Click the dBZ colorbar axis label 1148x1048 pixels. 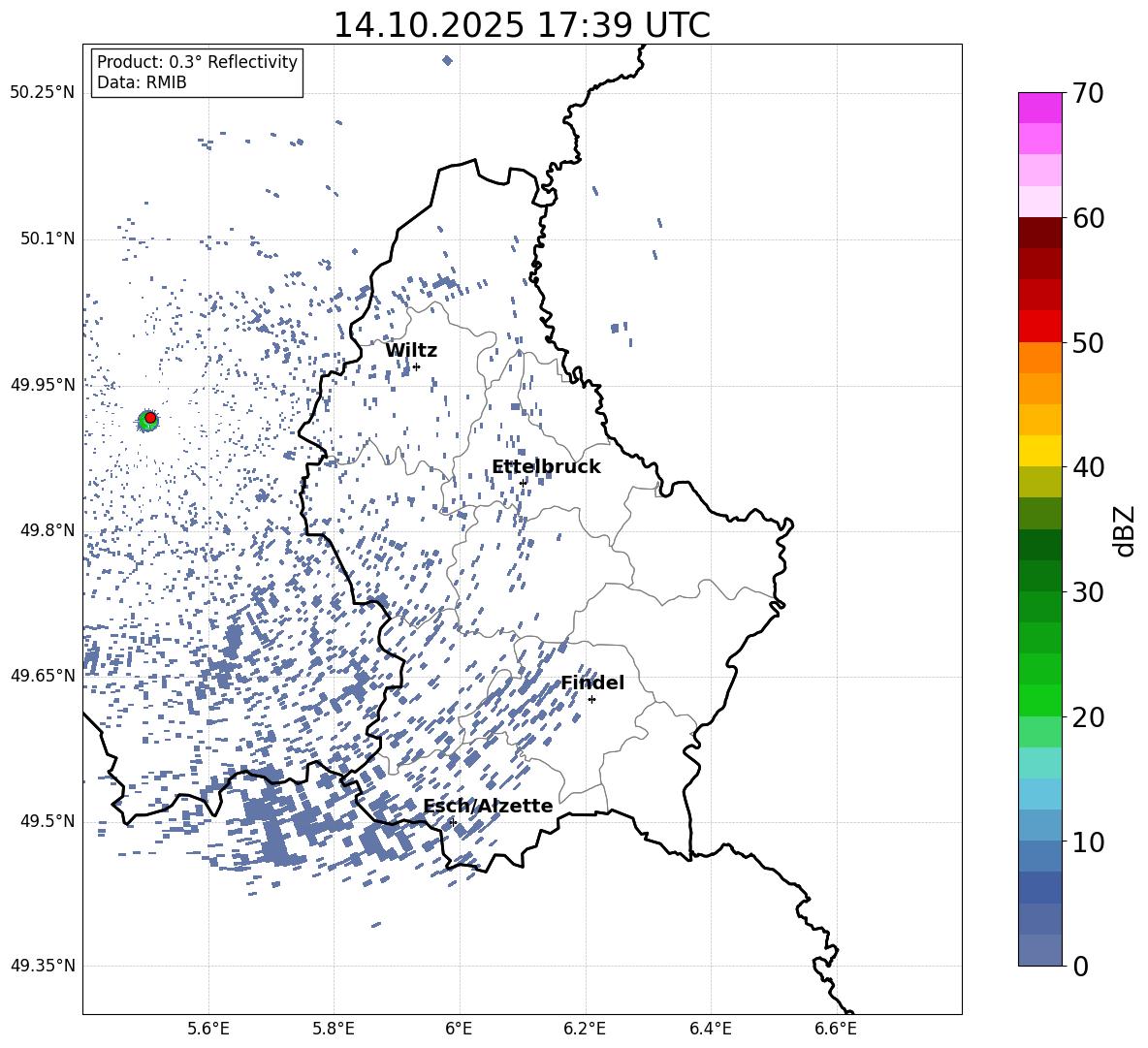[x=1126, y=530]
